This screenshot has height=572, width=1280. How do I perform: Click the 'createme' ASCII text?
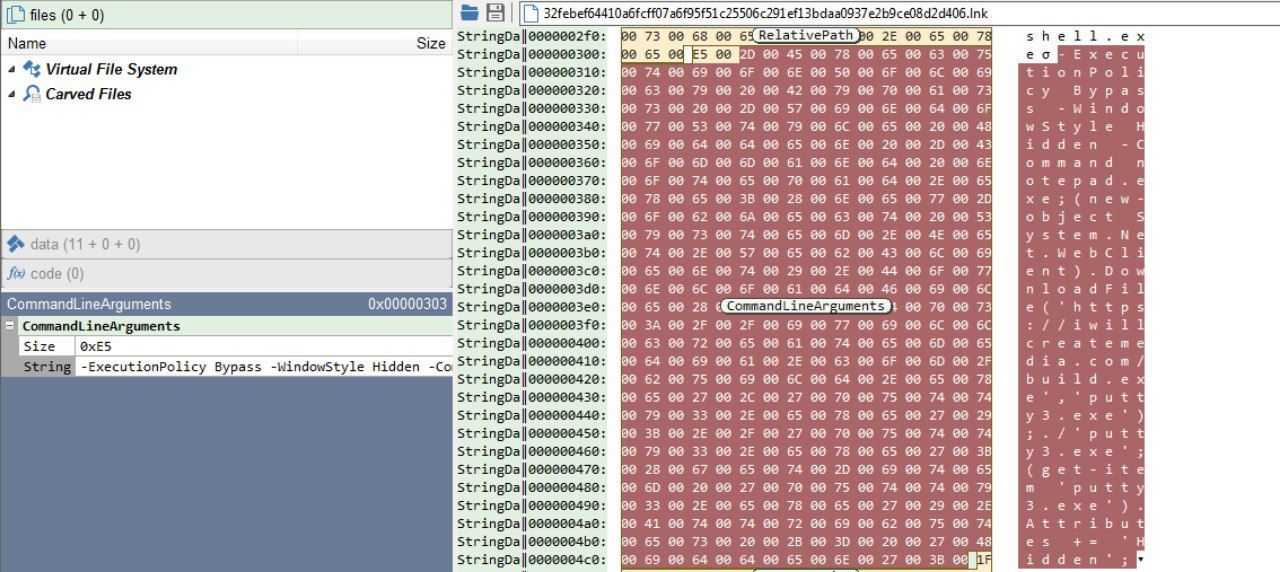1084,342
